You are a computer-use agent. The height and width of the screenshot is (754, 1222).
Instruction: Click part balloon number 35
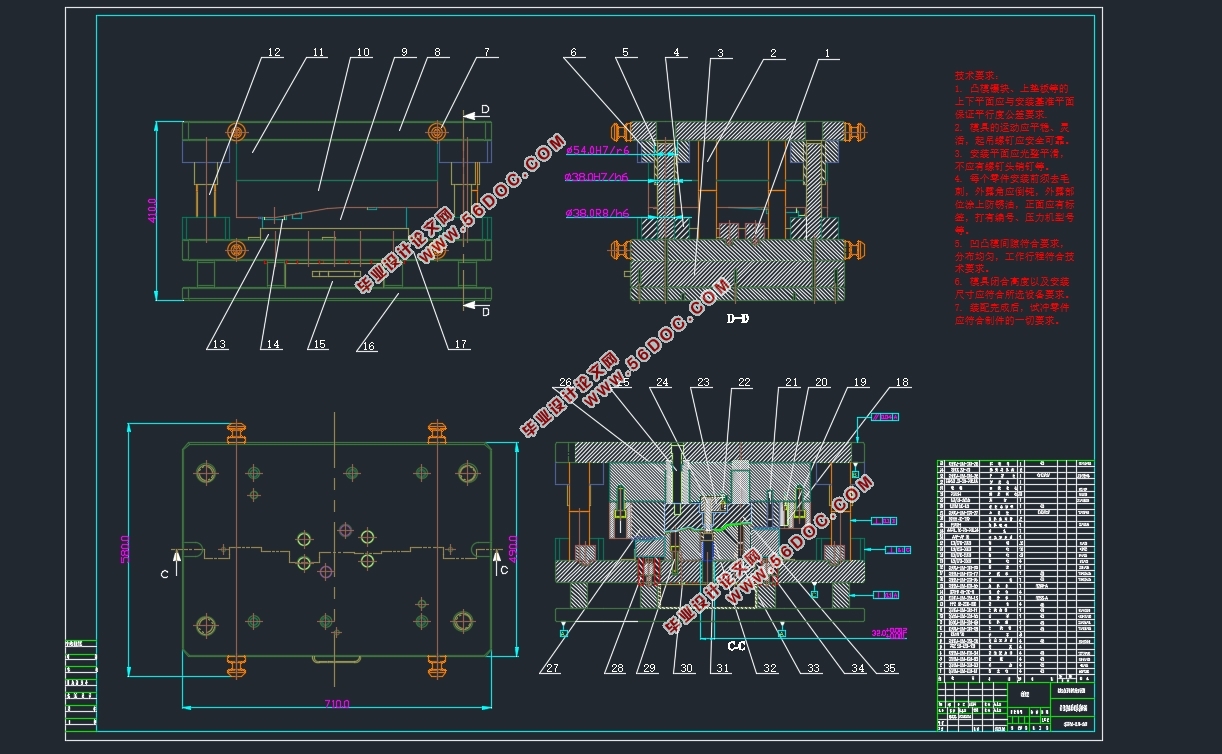pyautogui.click(x=890, y=668)
